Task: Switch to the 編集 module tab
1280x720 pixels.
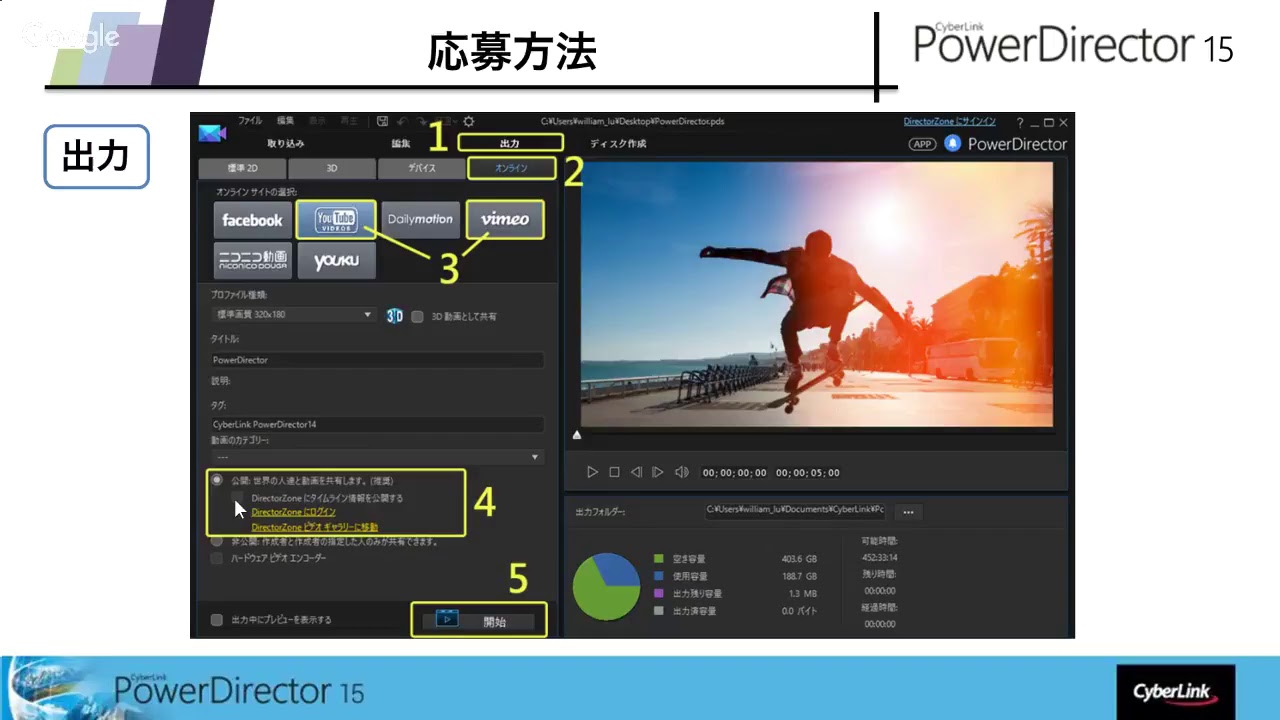Action: 400,143
